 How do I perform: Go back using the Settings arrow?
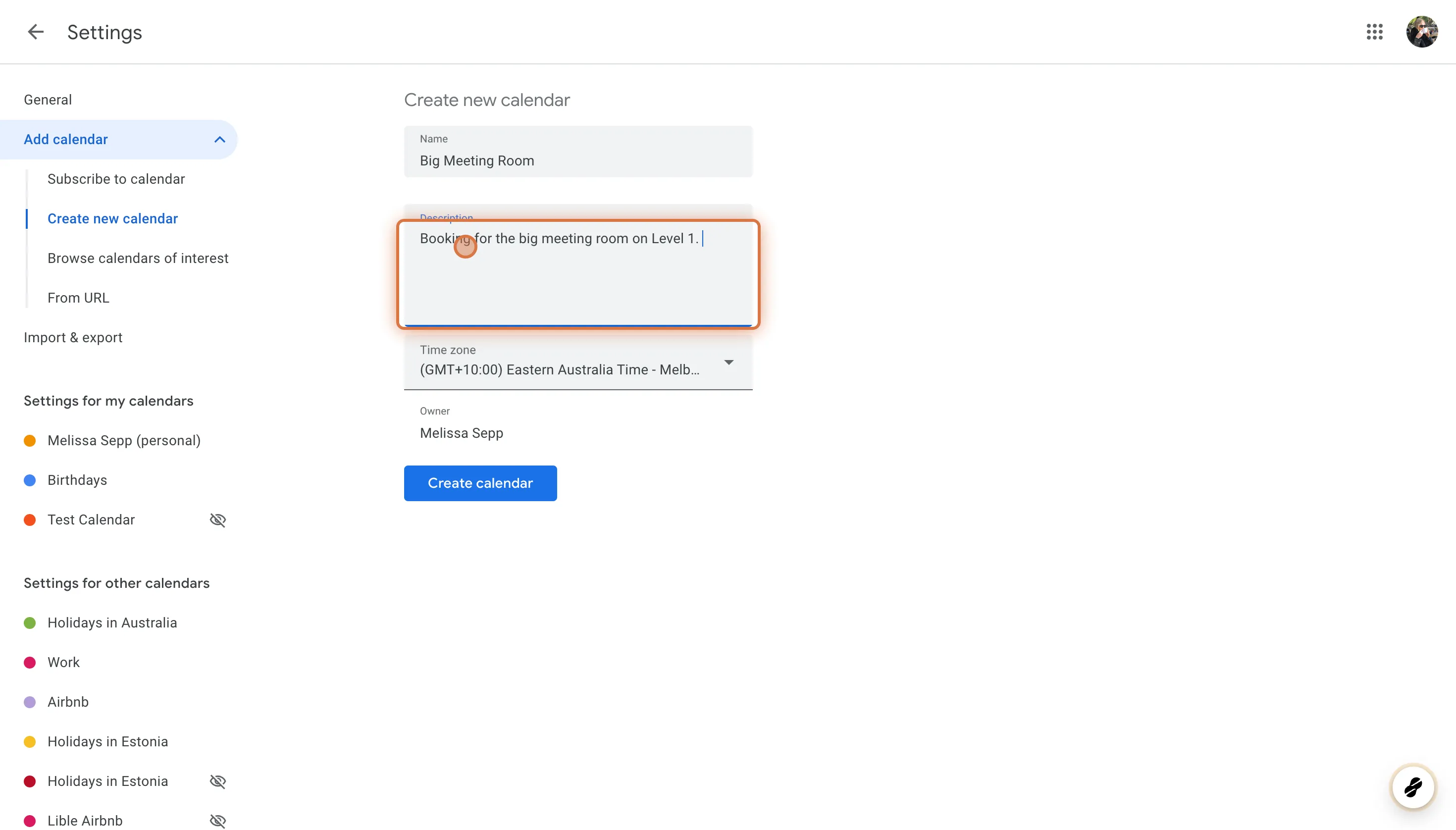pos(35,32)
